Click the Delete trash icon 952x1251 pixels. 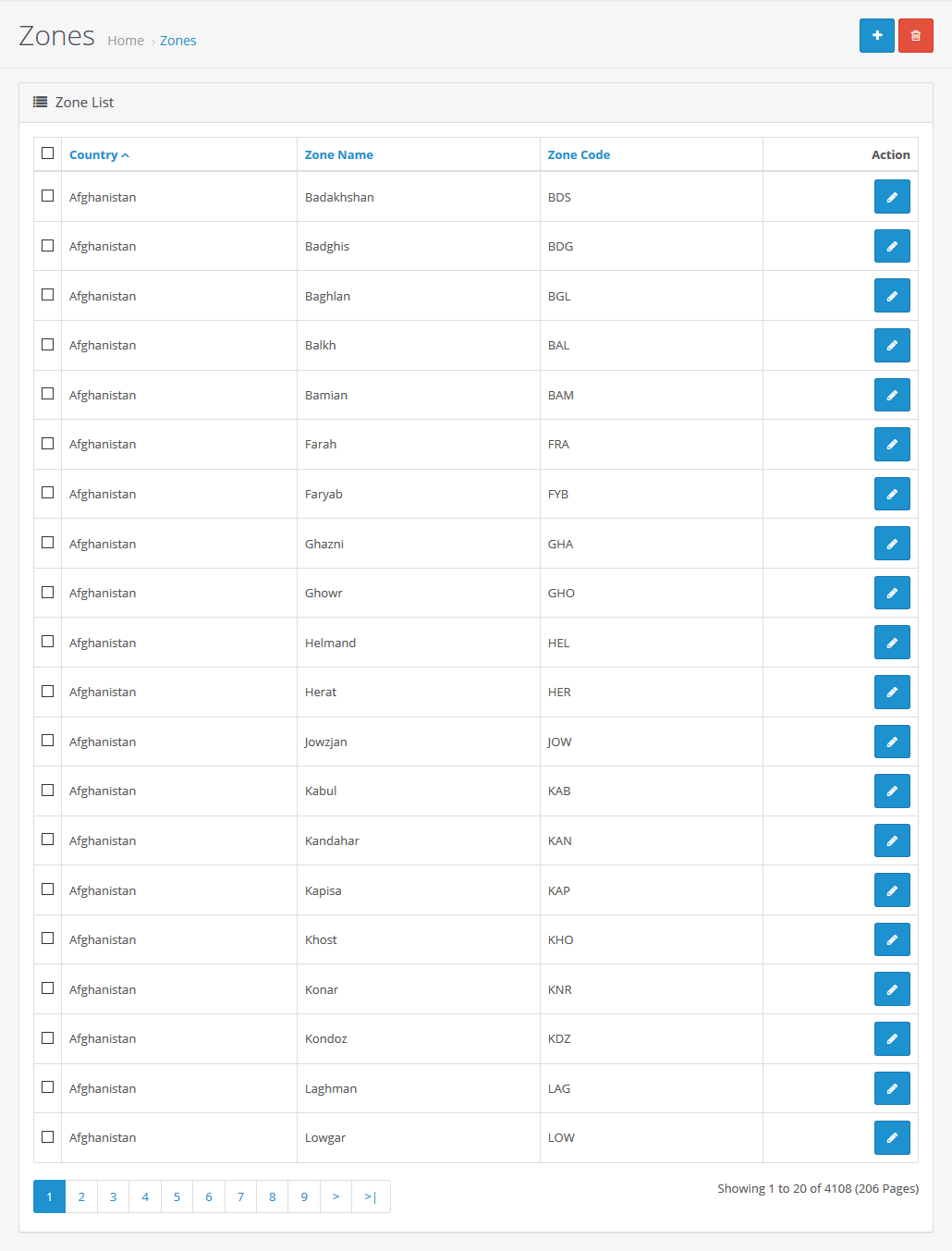pos(915,35)
